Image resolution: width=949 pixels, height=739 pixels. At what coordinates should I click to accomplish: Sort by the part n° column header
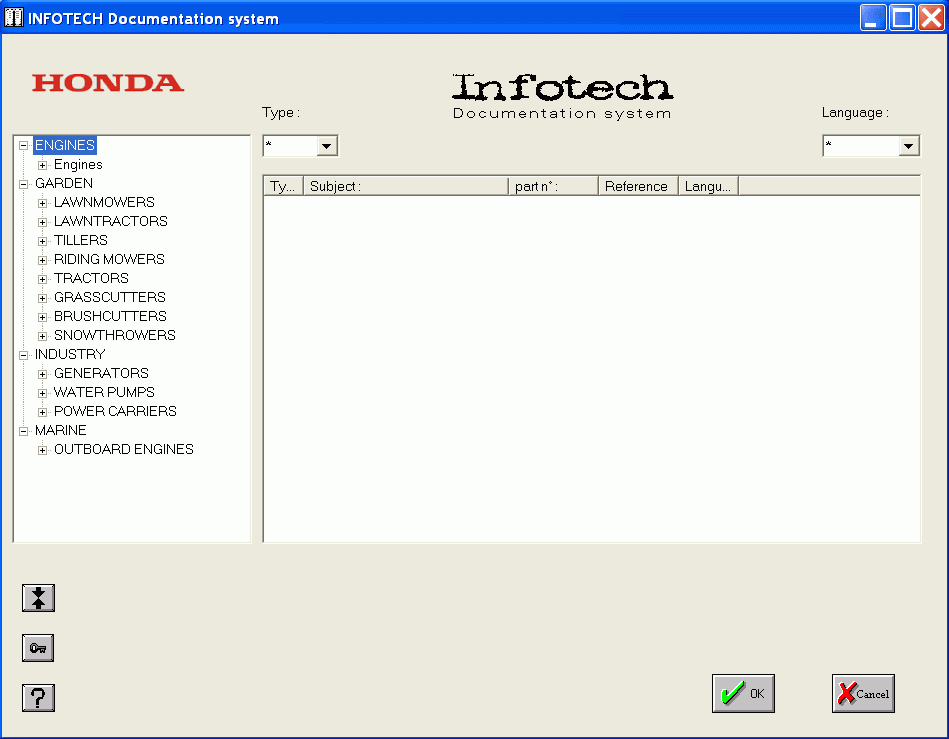553,186
